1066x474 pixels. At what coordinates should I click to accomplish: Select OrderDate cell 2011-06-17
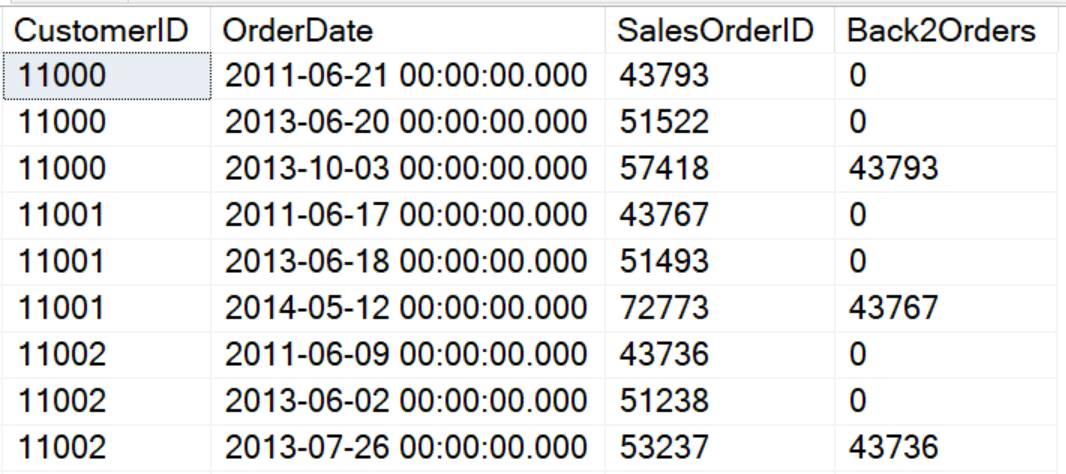408,216
